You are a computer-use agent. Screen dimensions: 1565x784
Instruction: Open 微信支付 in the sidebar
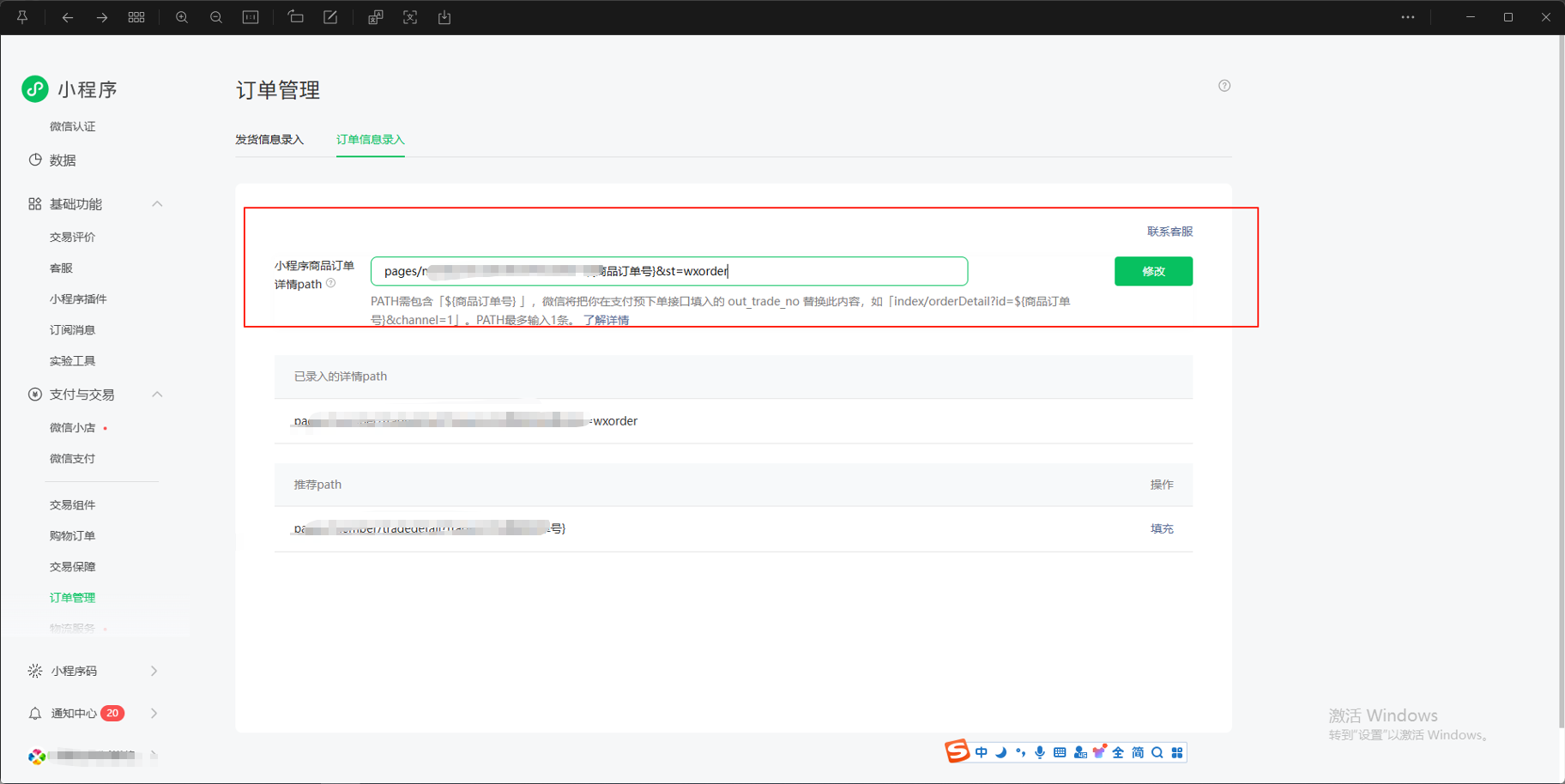(73, 458)
